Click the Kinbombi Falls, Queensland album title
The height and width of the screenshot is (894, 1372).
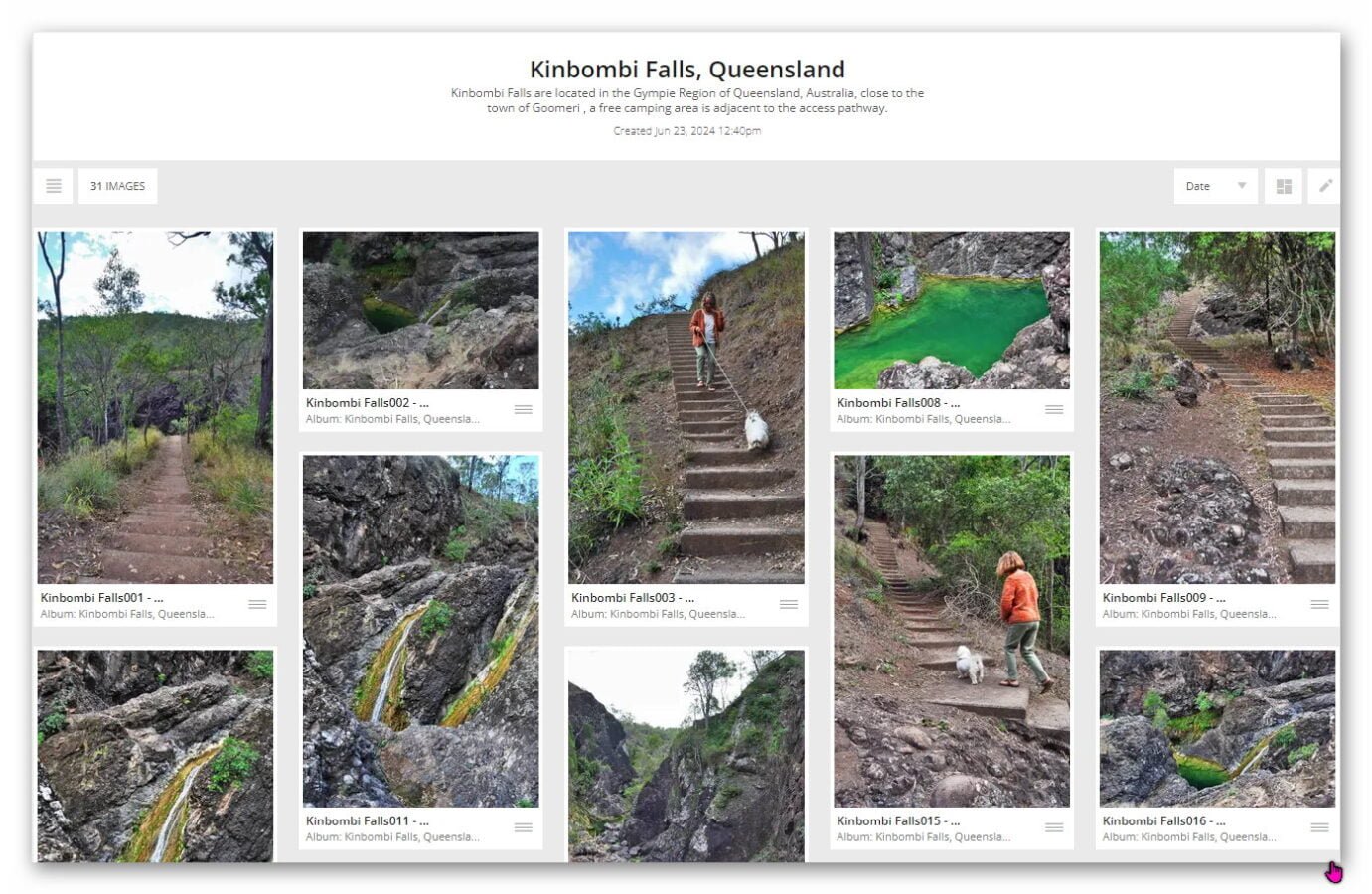(x=686, y=70)
